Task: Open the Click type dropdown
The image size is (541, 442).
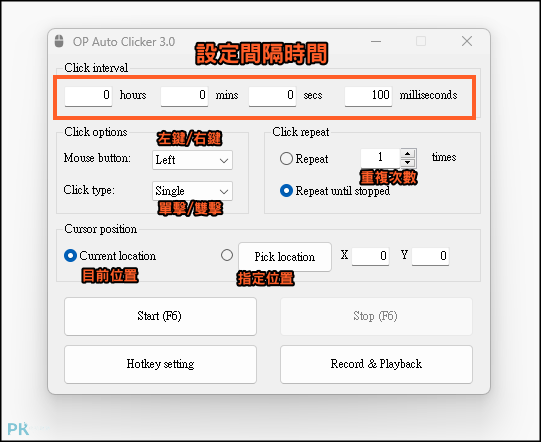Action: pyautogui.click(x=193, y=191)
